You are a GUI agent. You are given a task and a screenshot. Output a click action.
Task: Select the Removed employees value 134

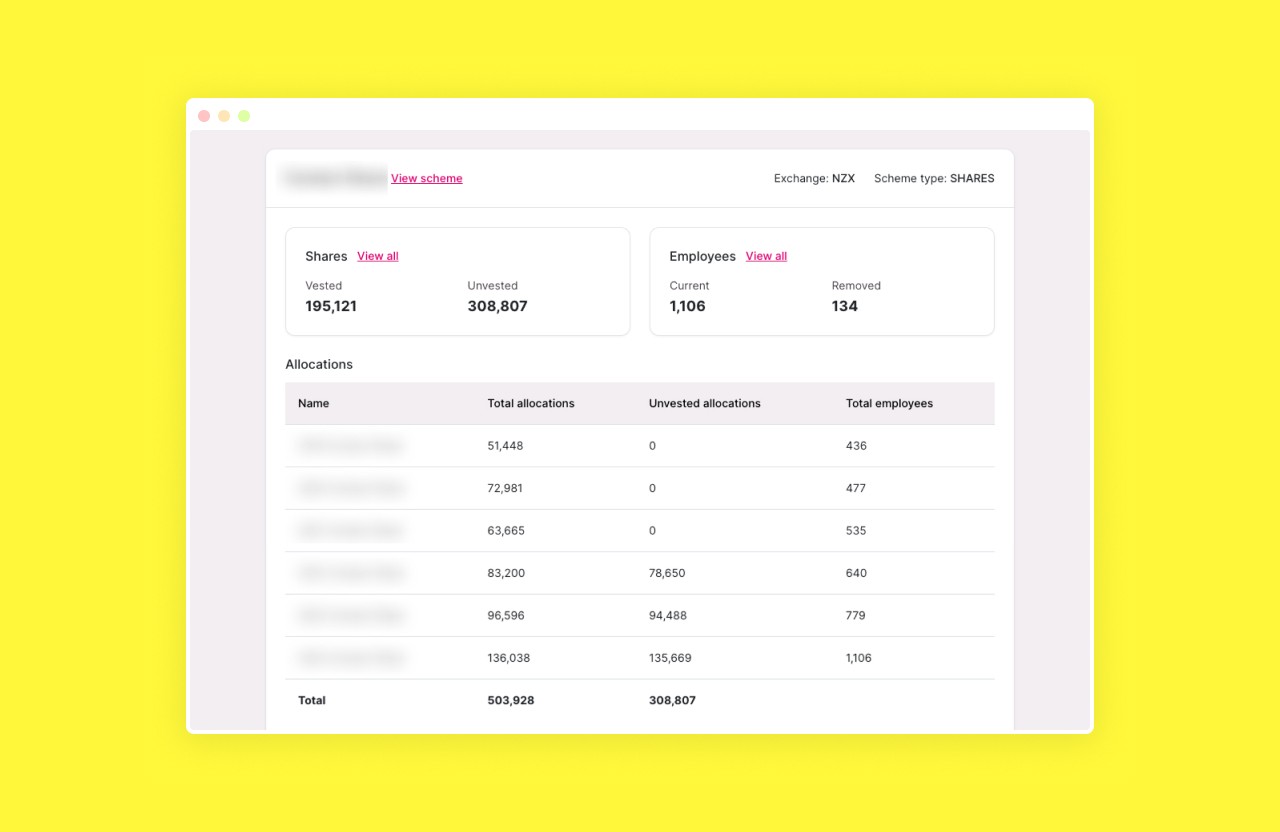845,306
